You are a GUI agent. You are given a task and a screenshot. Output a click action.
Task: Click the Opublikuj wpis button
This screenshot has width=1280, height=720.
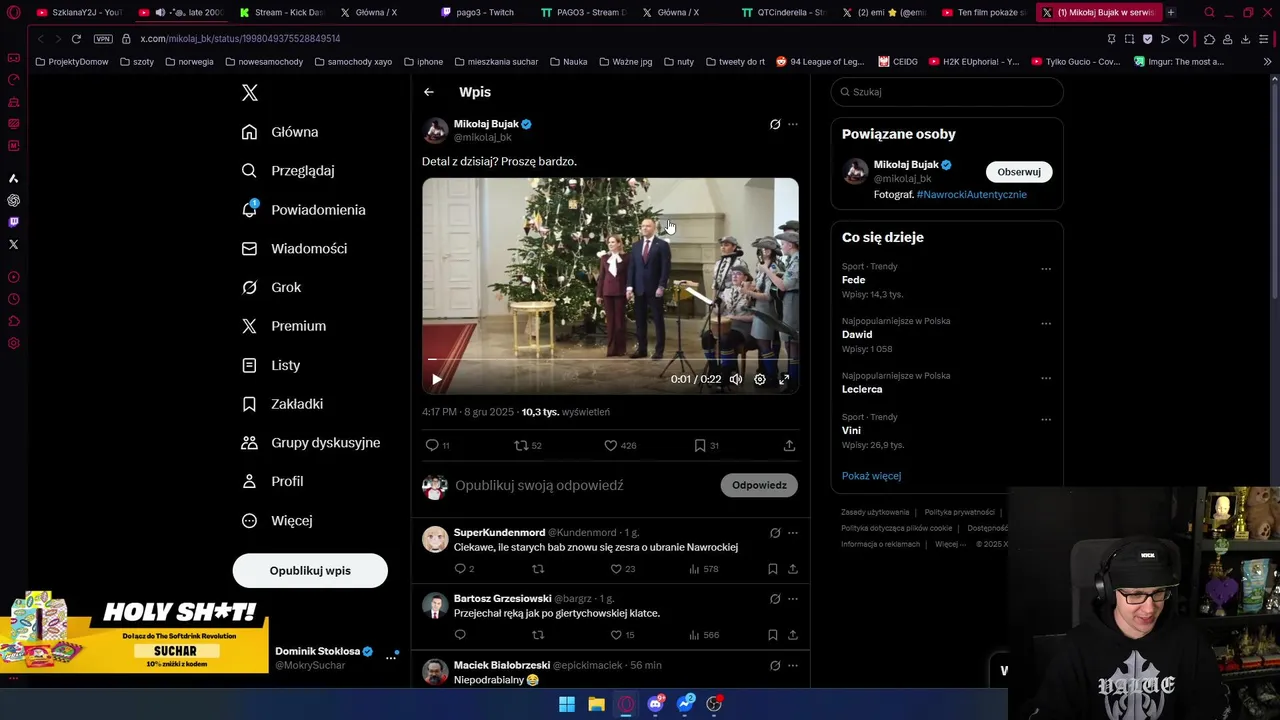click(x=310, y=570)
